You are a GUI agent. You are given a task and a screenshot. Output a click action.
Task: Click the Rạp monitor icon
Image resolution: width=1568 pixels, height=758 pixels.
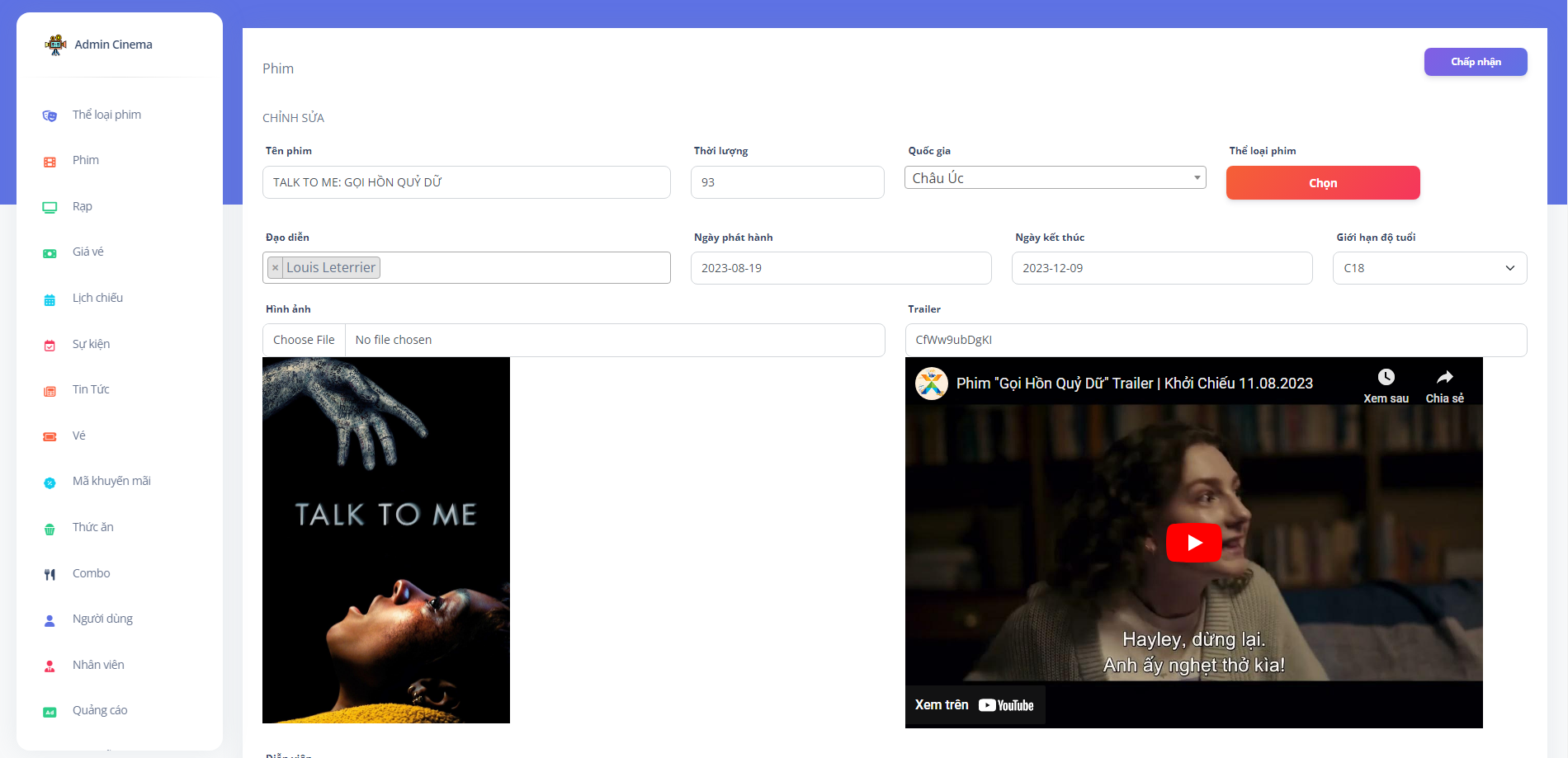click(x=50, y=207)
